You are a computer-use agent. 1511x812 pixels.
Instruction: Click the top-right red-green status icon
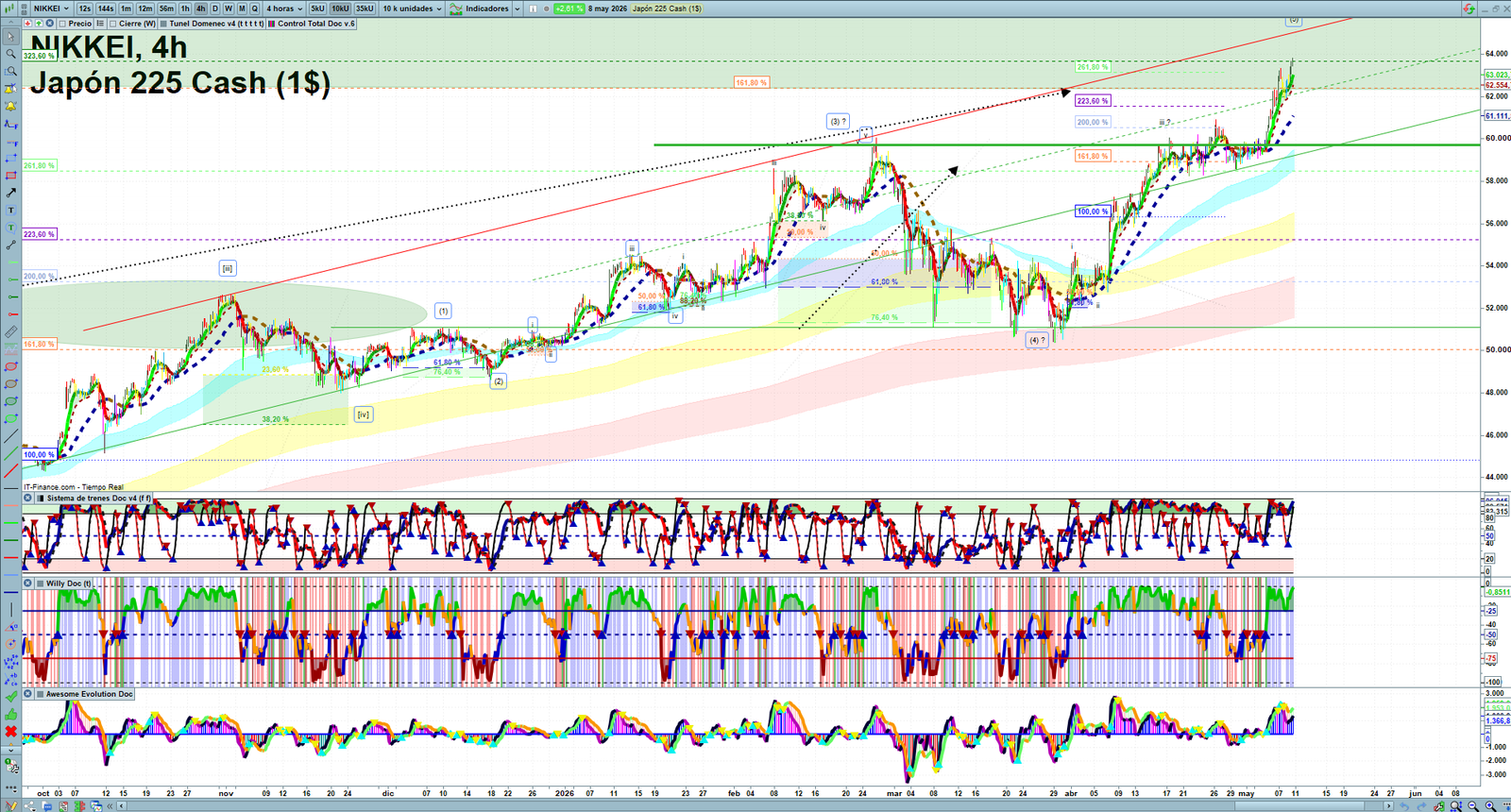(1469, 8)
